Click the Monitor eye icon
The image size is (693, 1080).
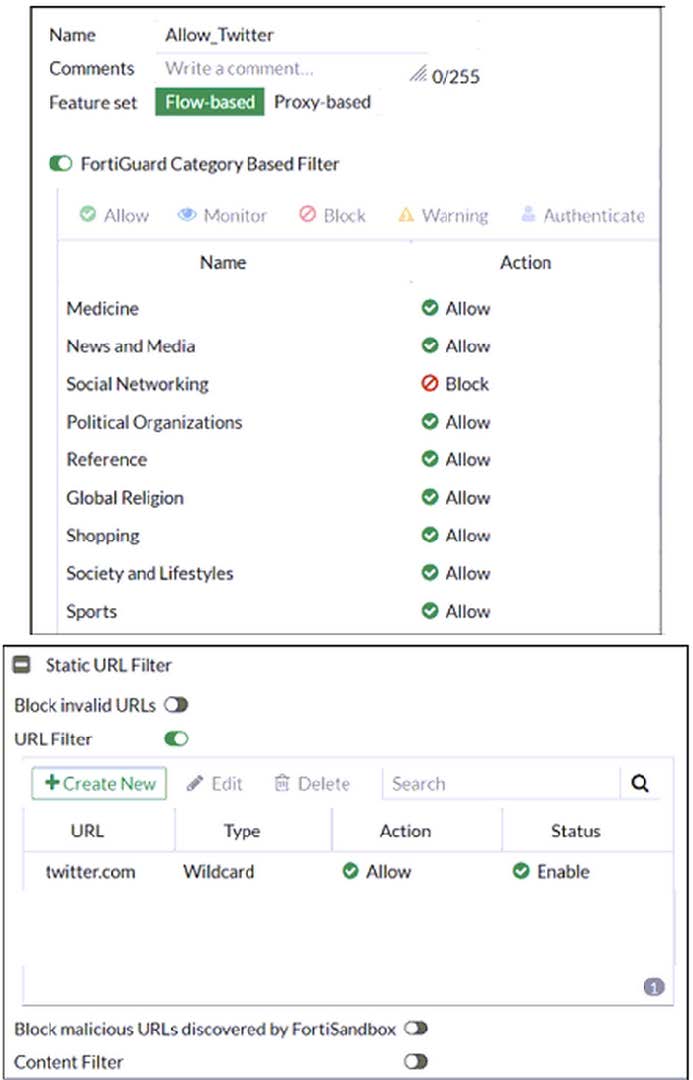tap(187, 215)
